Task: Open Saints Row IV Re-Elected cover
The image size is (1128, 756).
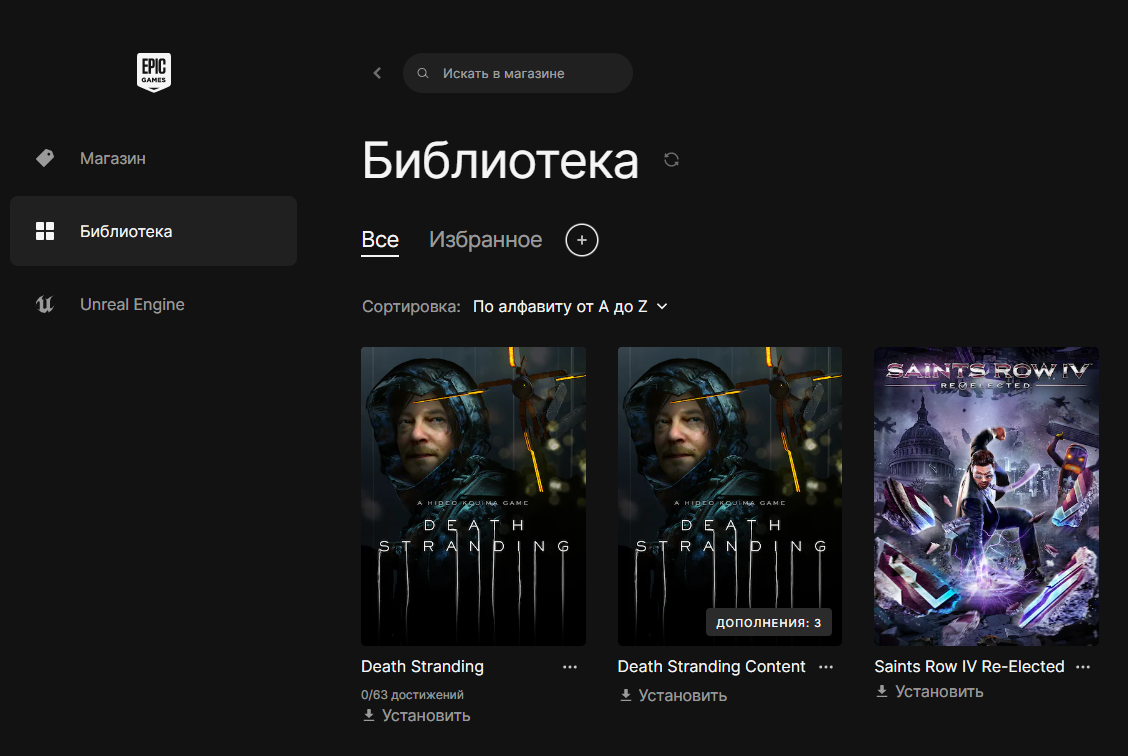Action: click(986, 496)
